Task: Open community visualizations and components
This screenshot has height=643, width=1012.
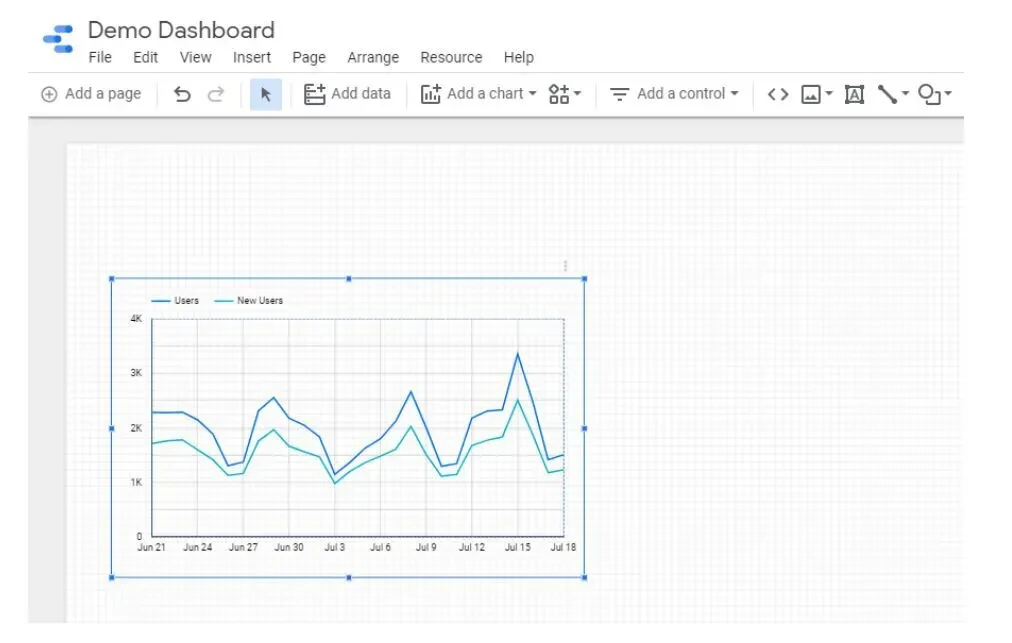Action: pos(560,93)
